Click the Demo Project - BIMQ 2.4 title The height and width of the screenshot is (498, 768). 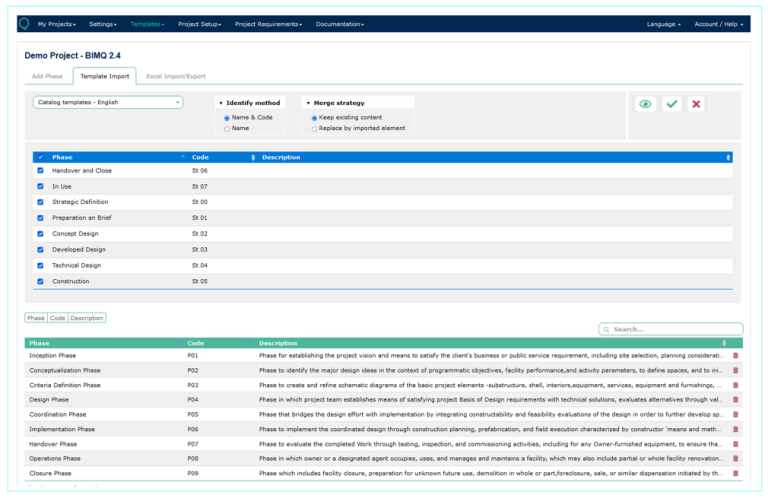coord(72,55)
